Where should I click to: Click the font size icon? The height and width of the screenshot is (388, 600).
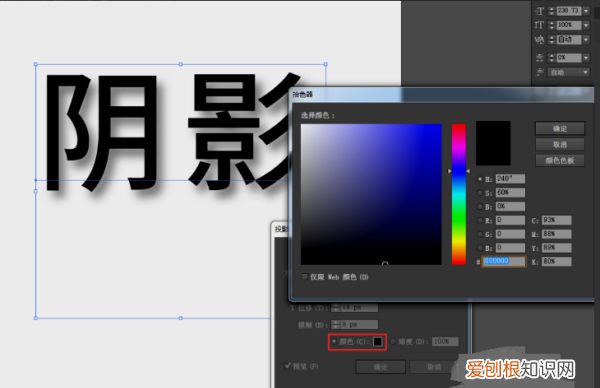(540, 11)
